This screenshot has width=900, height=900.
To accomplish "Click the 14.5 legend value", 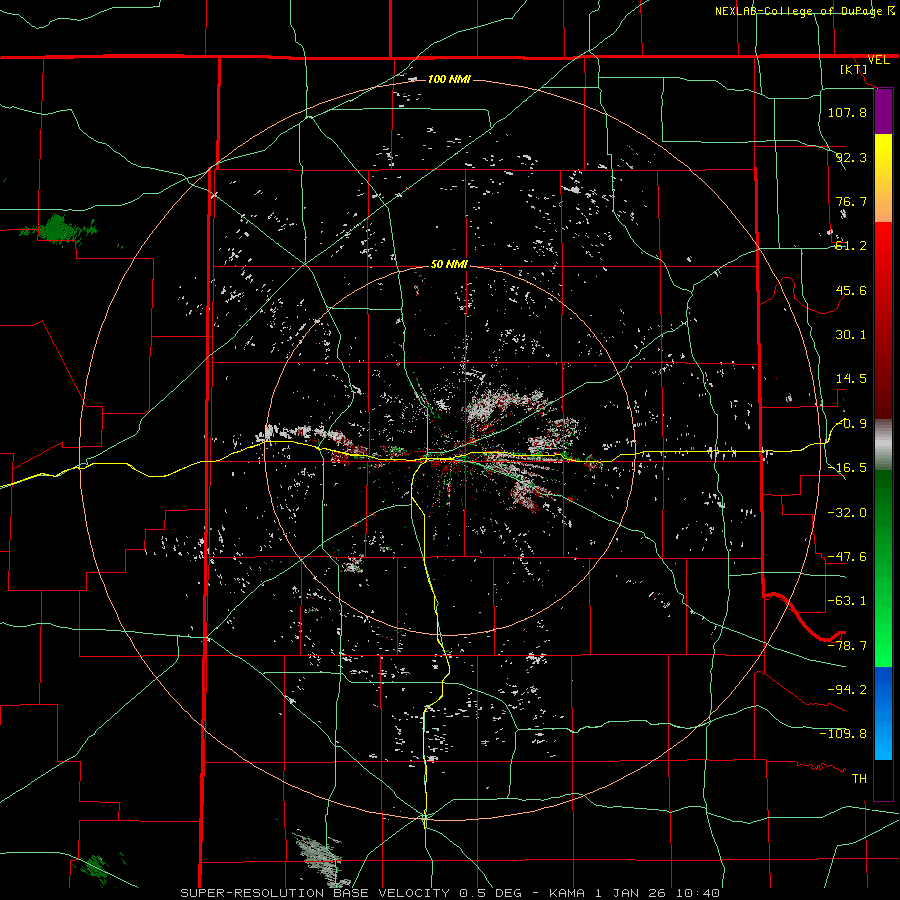I will point(851,379).
